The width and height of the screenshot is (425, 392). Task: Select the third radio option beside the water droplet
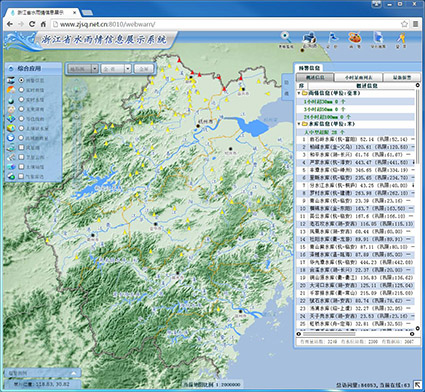(22, 99)
